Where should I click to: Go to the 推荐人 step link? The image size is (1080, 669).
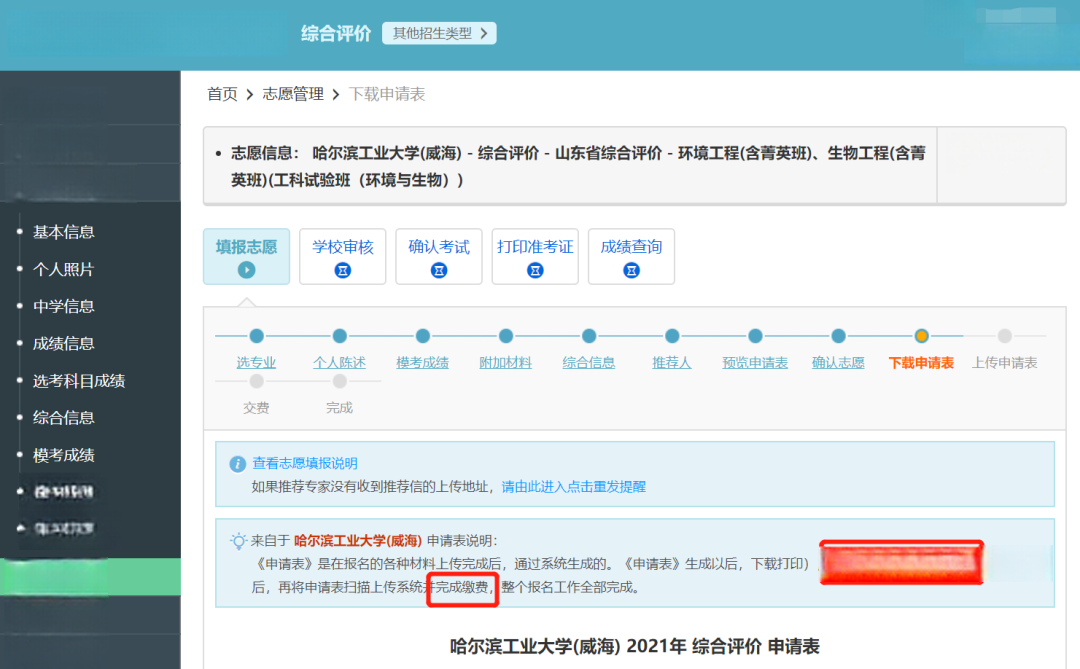672,363
